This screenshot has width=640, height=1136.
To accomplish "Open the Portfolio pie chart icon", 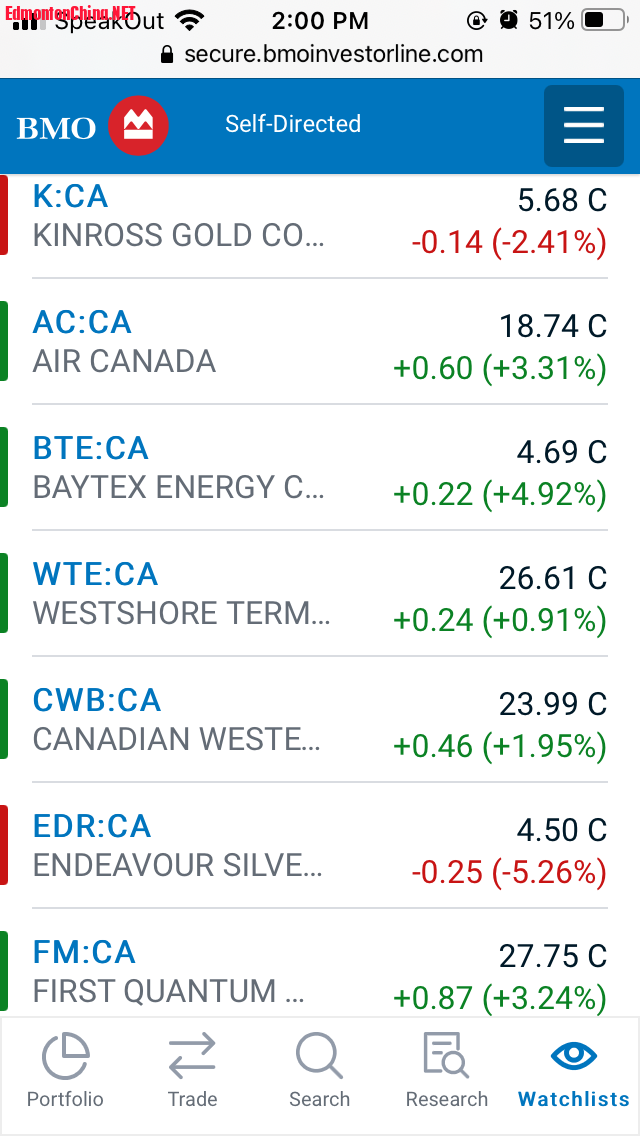I will tap(65, 1056).
